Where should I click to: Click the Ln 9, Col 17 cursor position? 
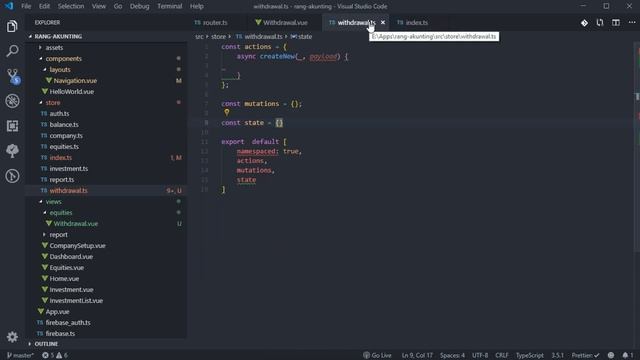pyautogui.click(x=417, y=355)
